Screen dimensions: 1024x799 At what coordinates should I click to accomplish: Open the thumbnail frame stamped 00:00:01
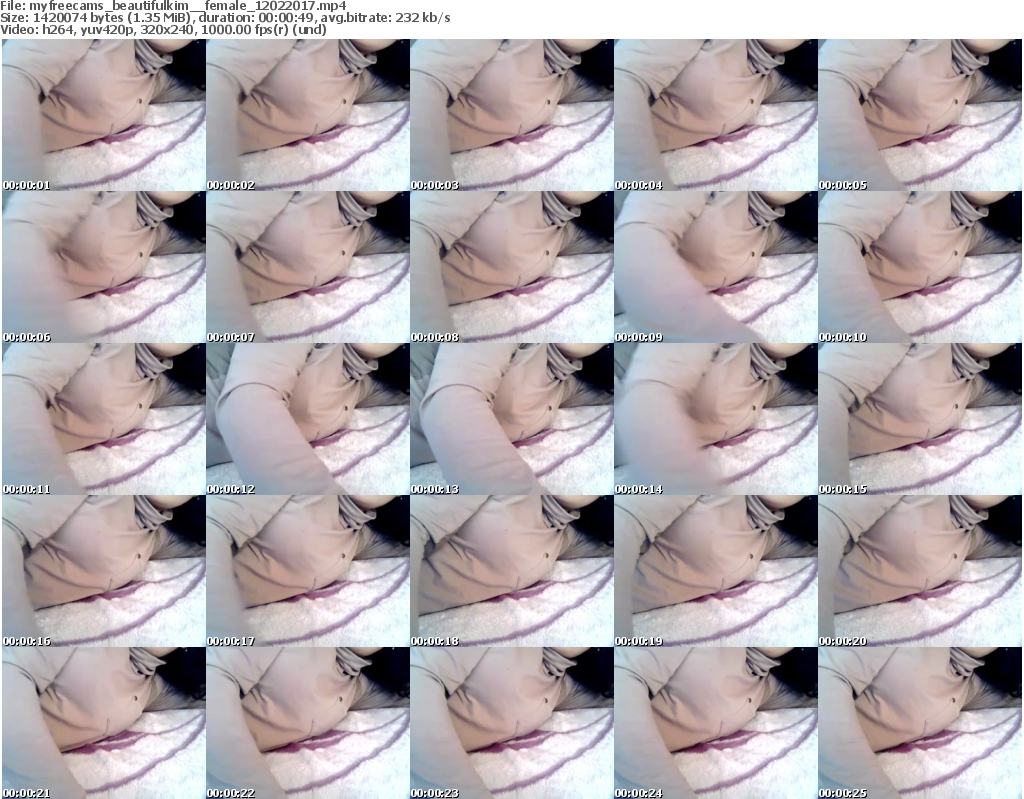click(104, 115)
